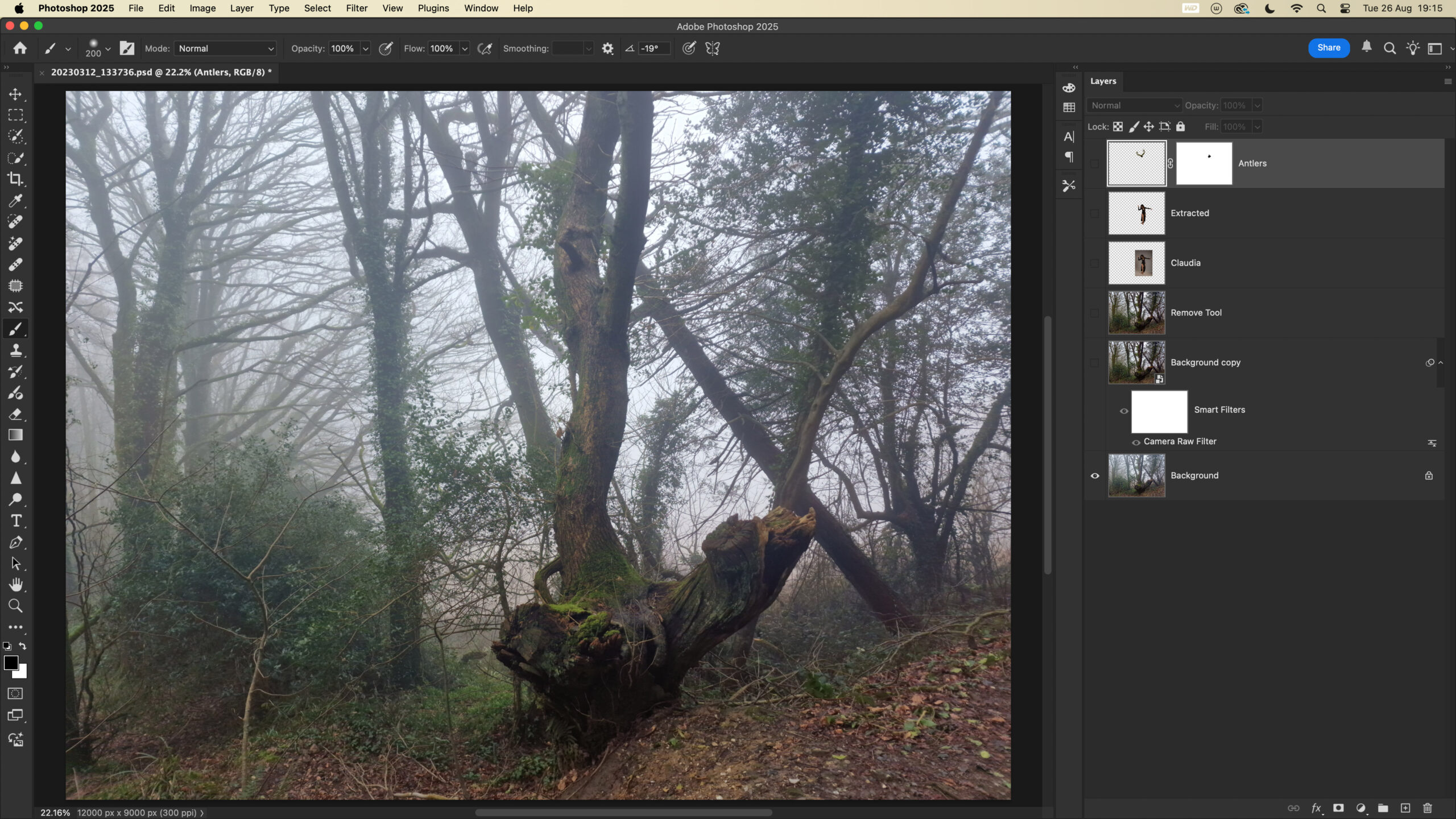Screen dimensions: 1456x819
Task: Select the Move tool
Action: click(15, 94)
